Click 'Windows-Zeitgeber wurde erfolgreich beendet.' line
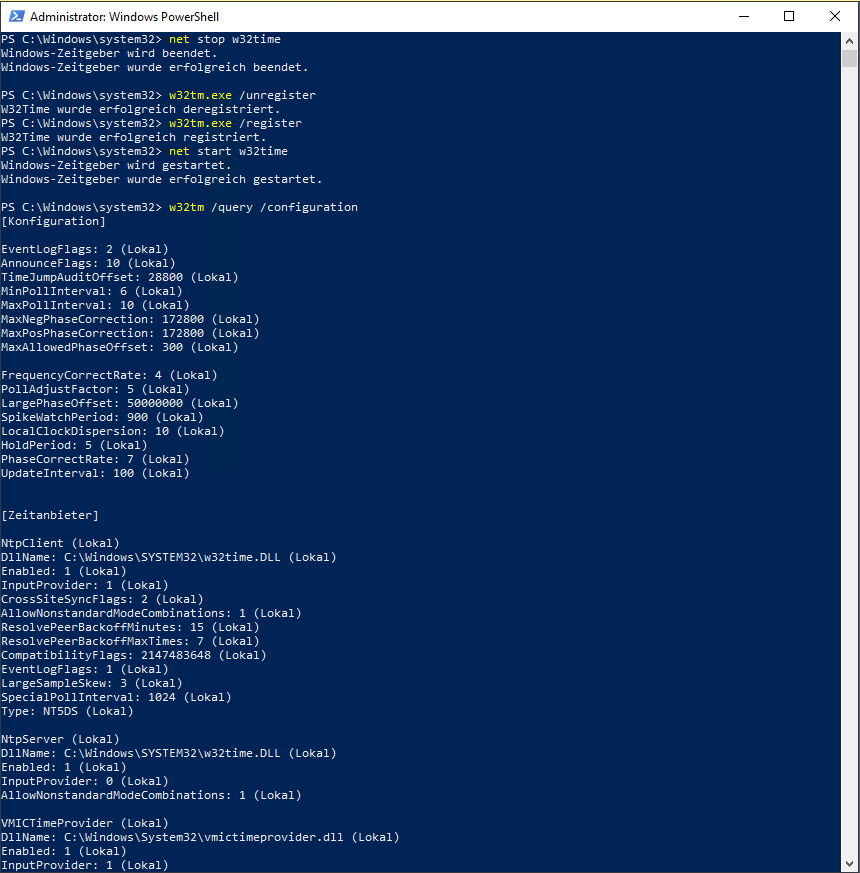Viewport: 860px width, 873px height. pos(155,67)
